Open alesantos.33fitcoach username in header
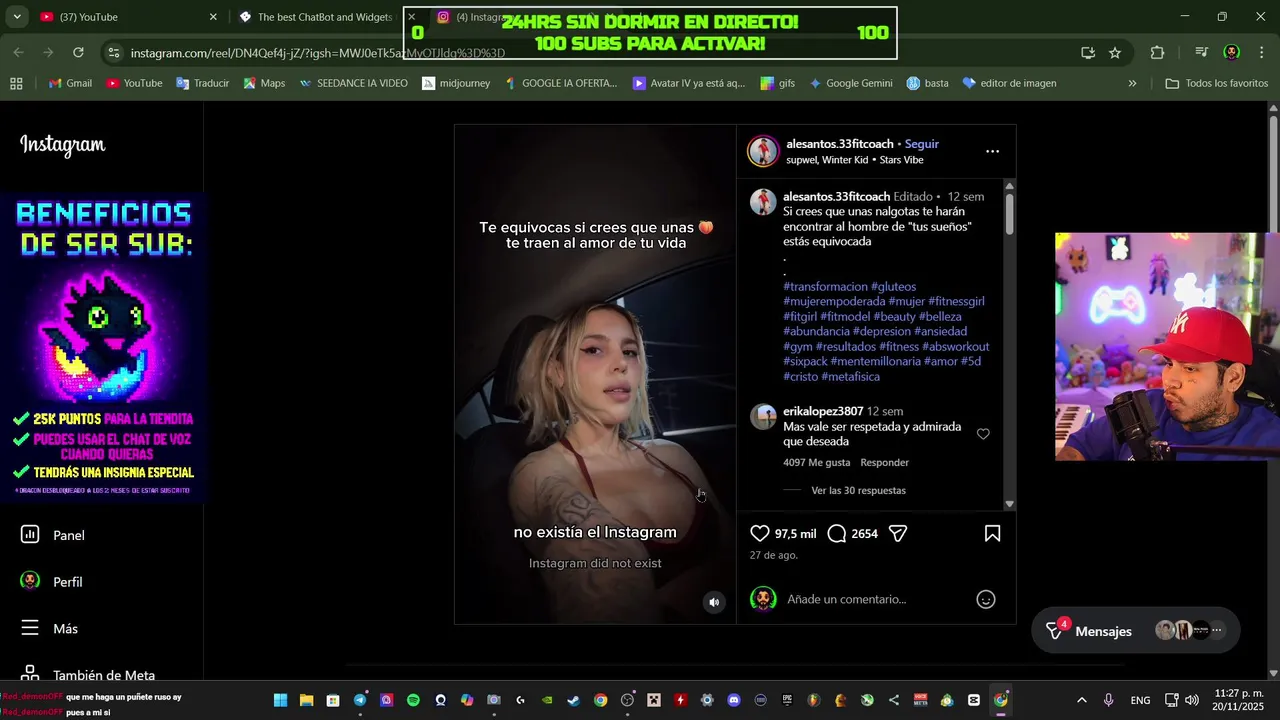This screenshot has width=1280, height=720. 839,144
